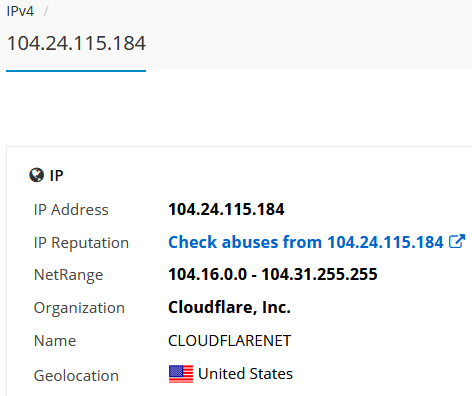The width and height of the screenshot is (472, 396).
Task: Click the Geolocation label
Action: (x=76, y=376)
